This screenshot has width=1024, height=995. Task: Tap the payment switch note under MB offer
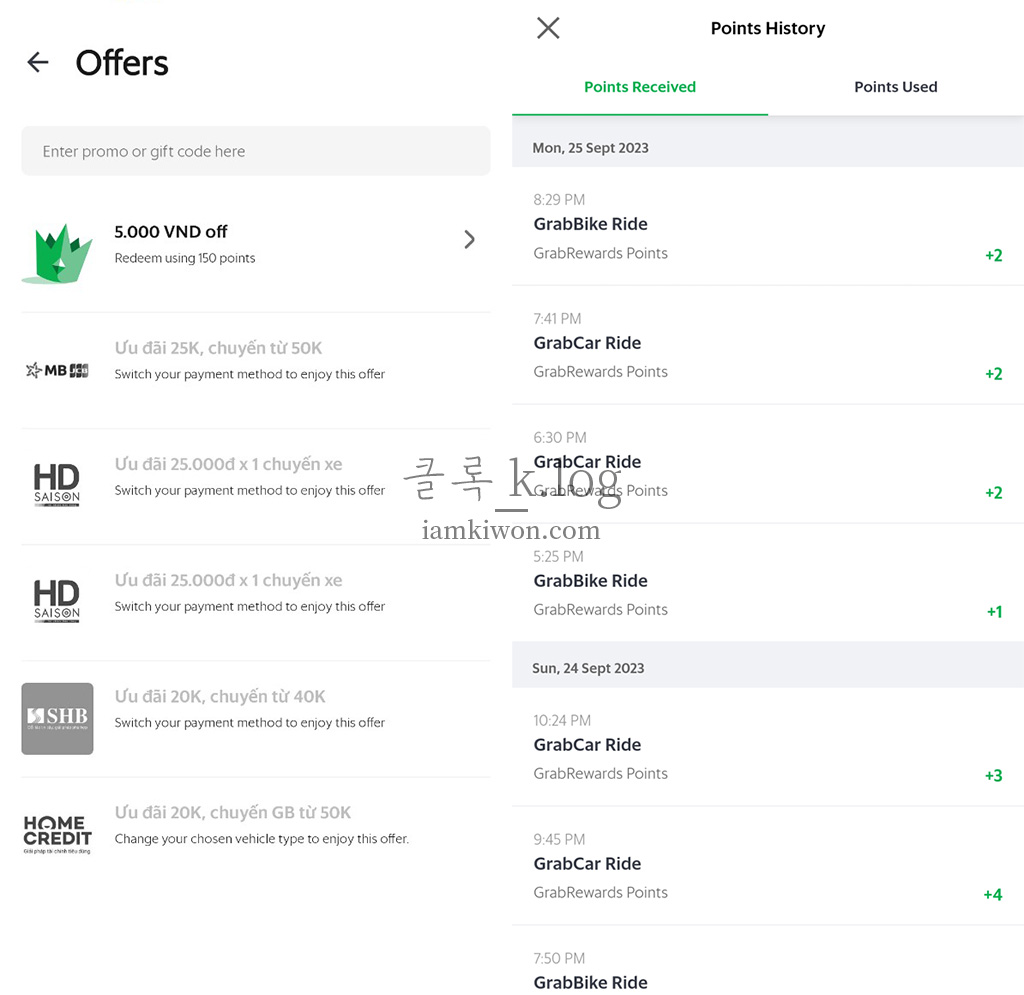(249, 374)
